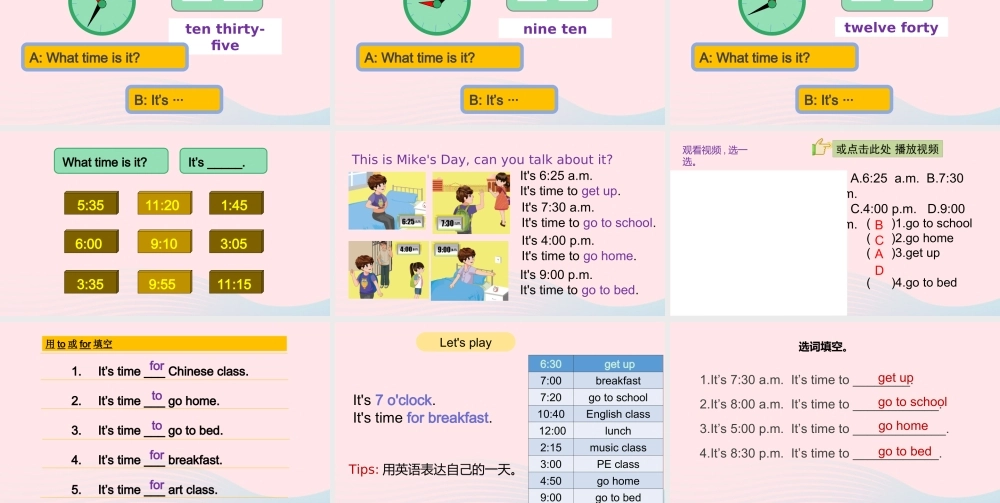Click the red answer 'B' for go to school
Screen dimensions: 1000x503
pos(879,224)
